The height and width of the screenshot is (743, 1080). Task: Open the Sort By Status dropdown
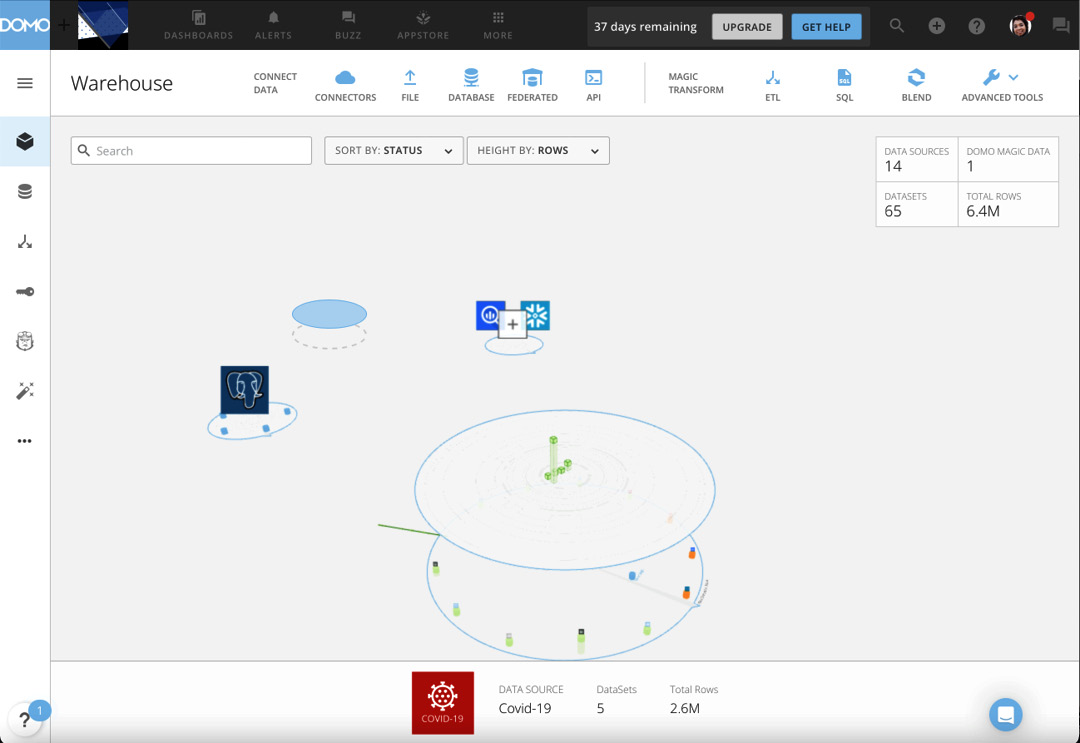pos(394,151)
